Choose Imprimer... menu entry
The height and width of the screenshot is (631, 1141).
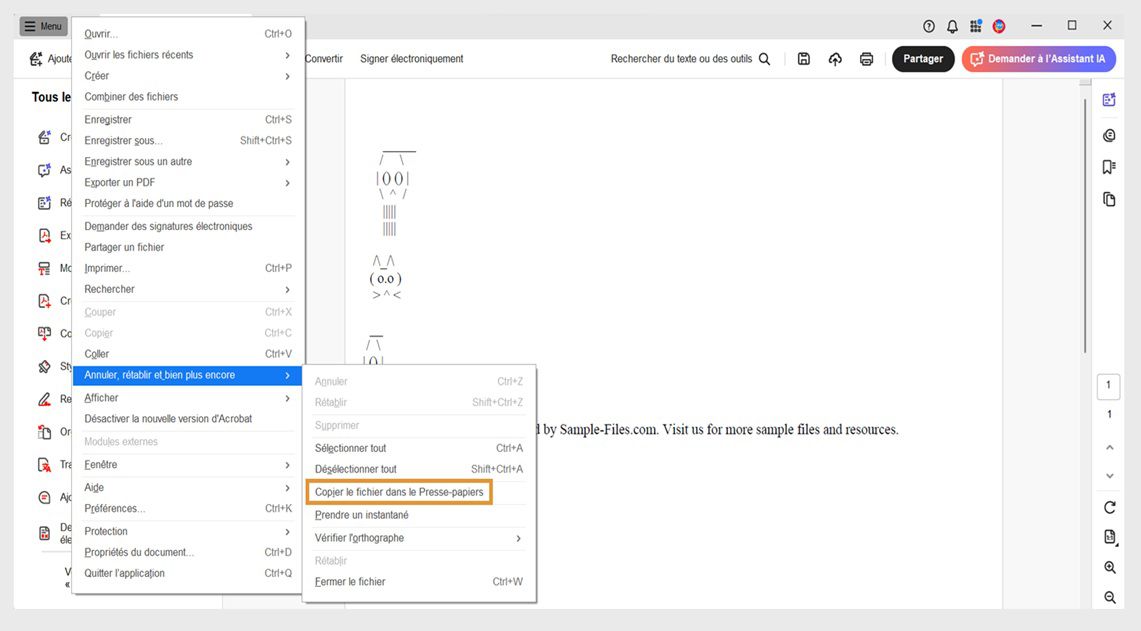188,268
